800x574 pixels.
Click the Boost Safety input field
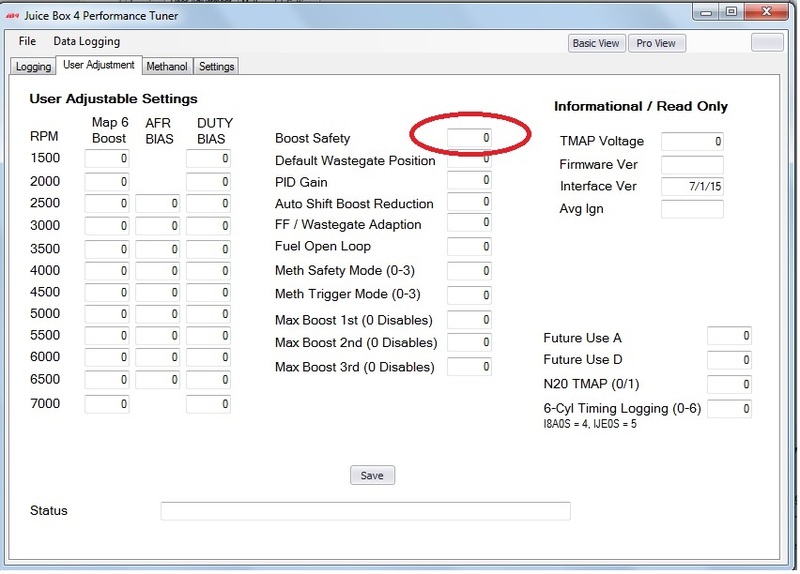tap(469, 138)
